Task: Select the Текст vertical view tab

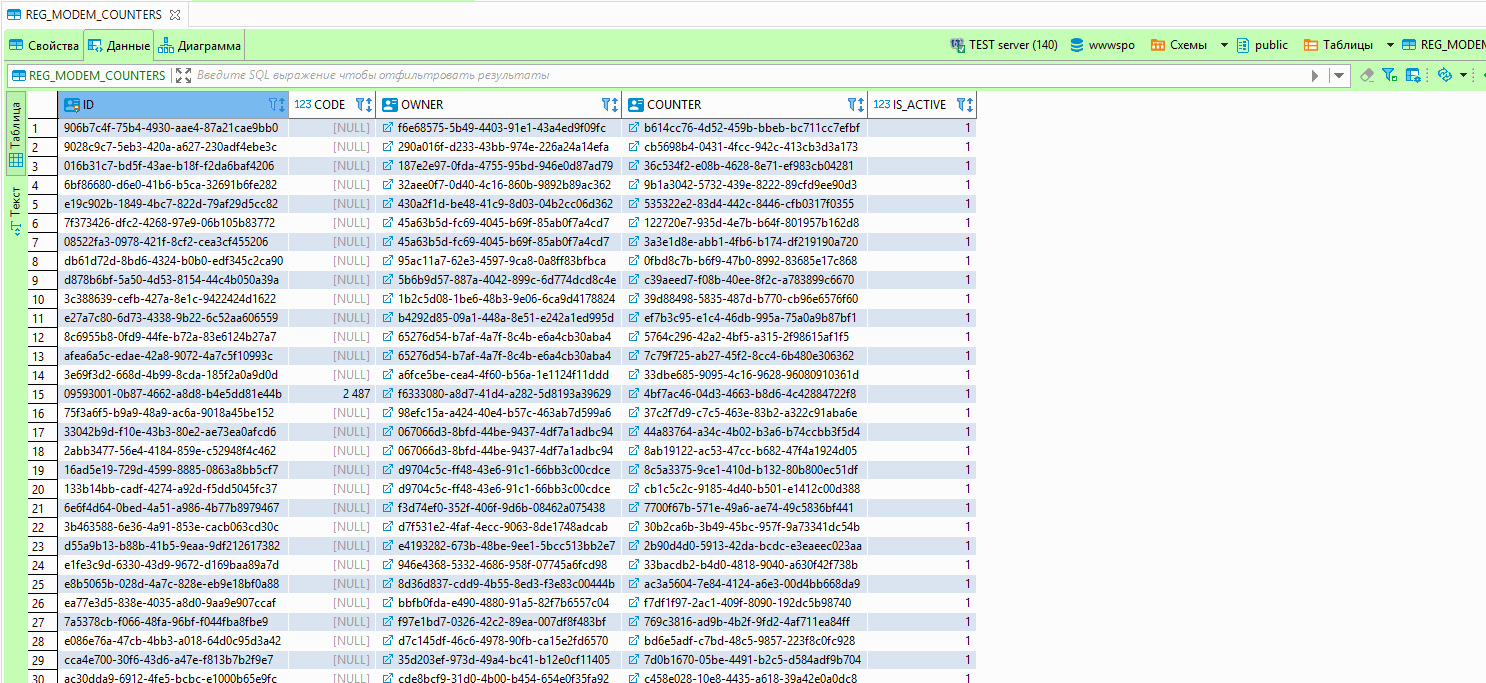Action: pos(15,210)
